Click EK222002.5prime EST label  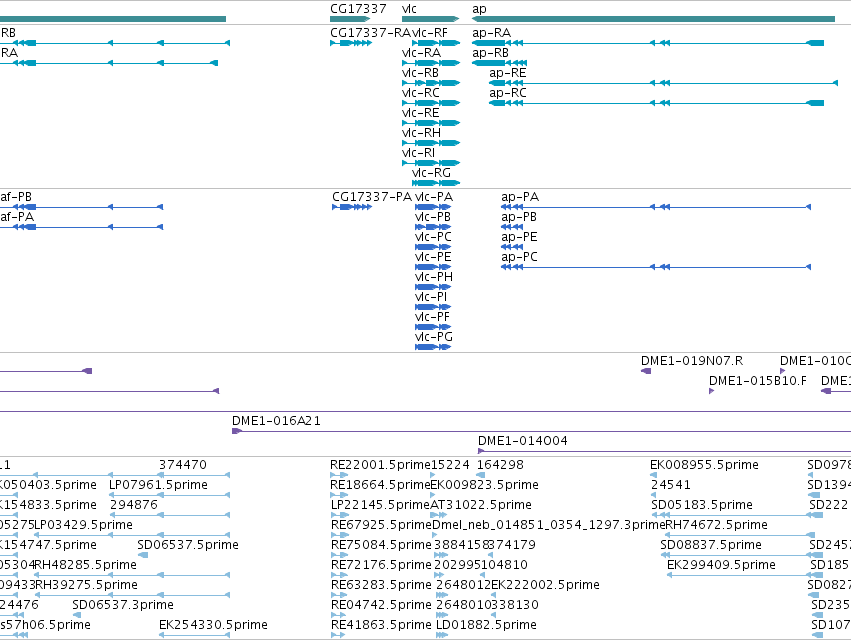pos(545,585)
